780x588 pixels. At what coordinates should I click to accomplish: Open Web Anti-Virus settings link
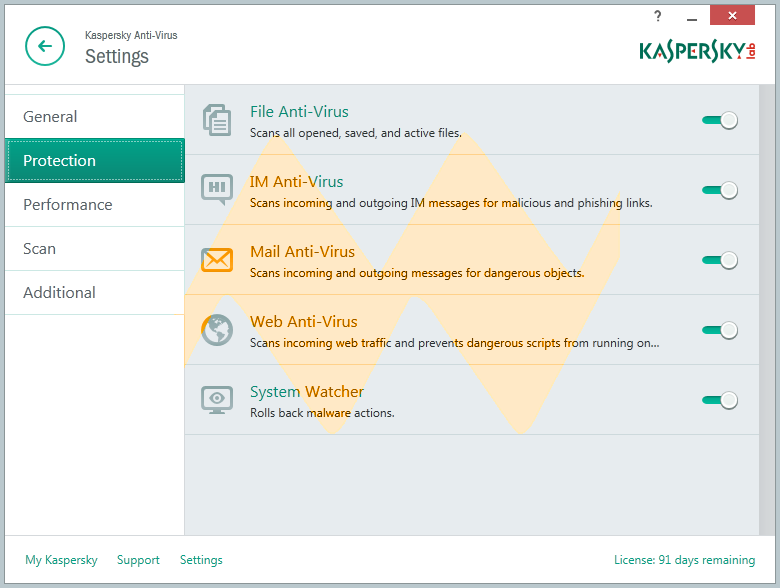click(303, 322)
